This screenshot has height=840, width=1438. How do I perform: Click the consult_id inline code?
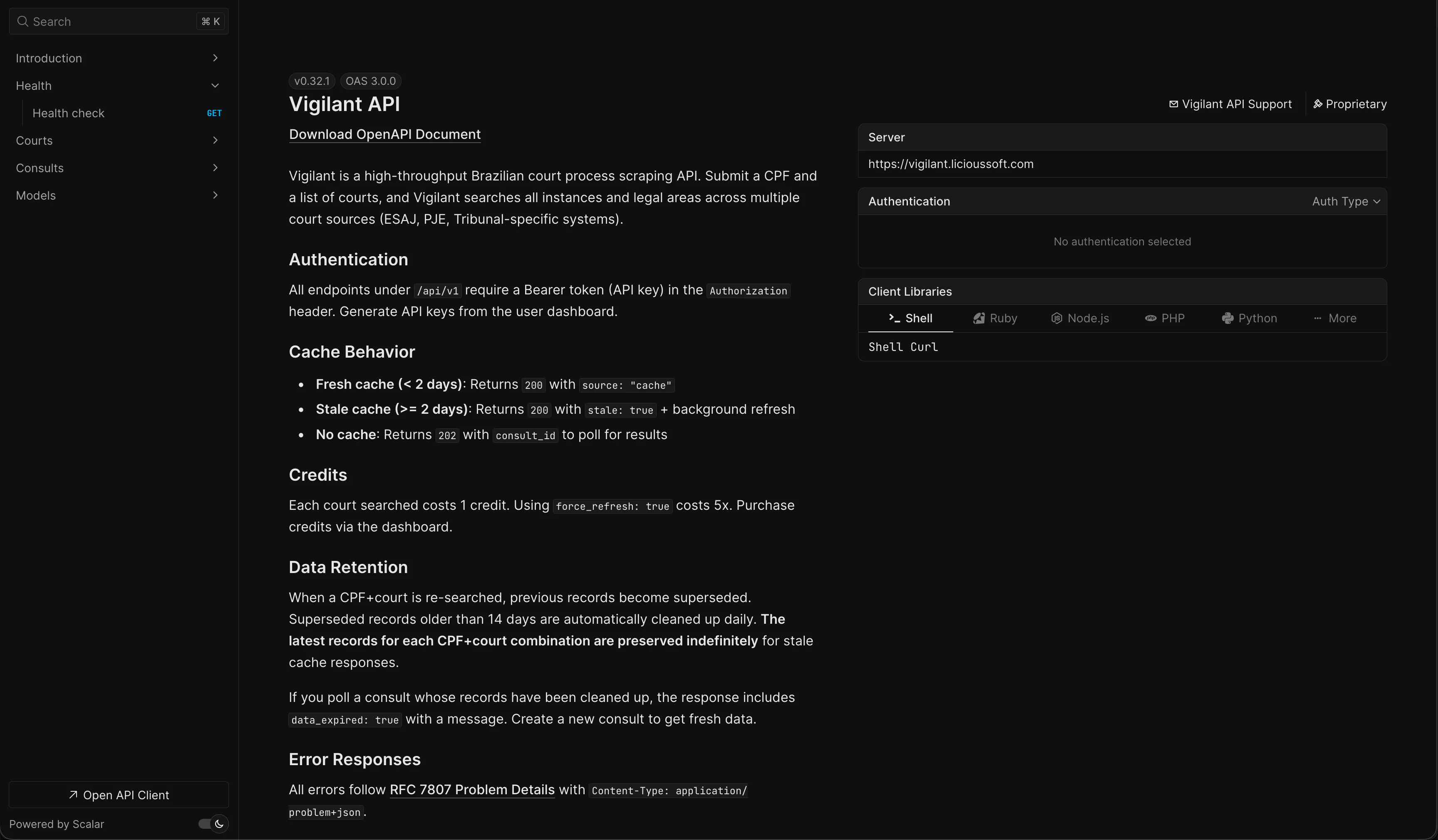click(526, 436)
